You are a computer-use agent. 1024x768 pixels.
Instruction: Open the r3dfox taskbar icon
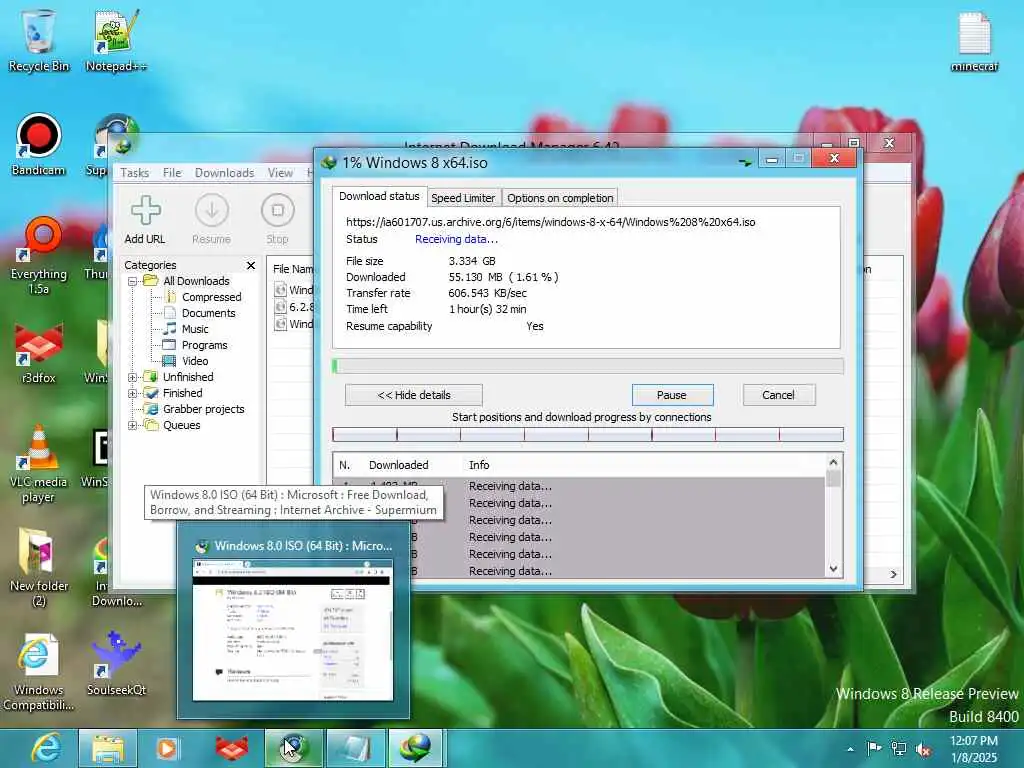[x=231, y=748]
